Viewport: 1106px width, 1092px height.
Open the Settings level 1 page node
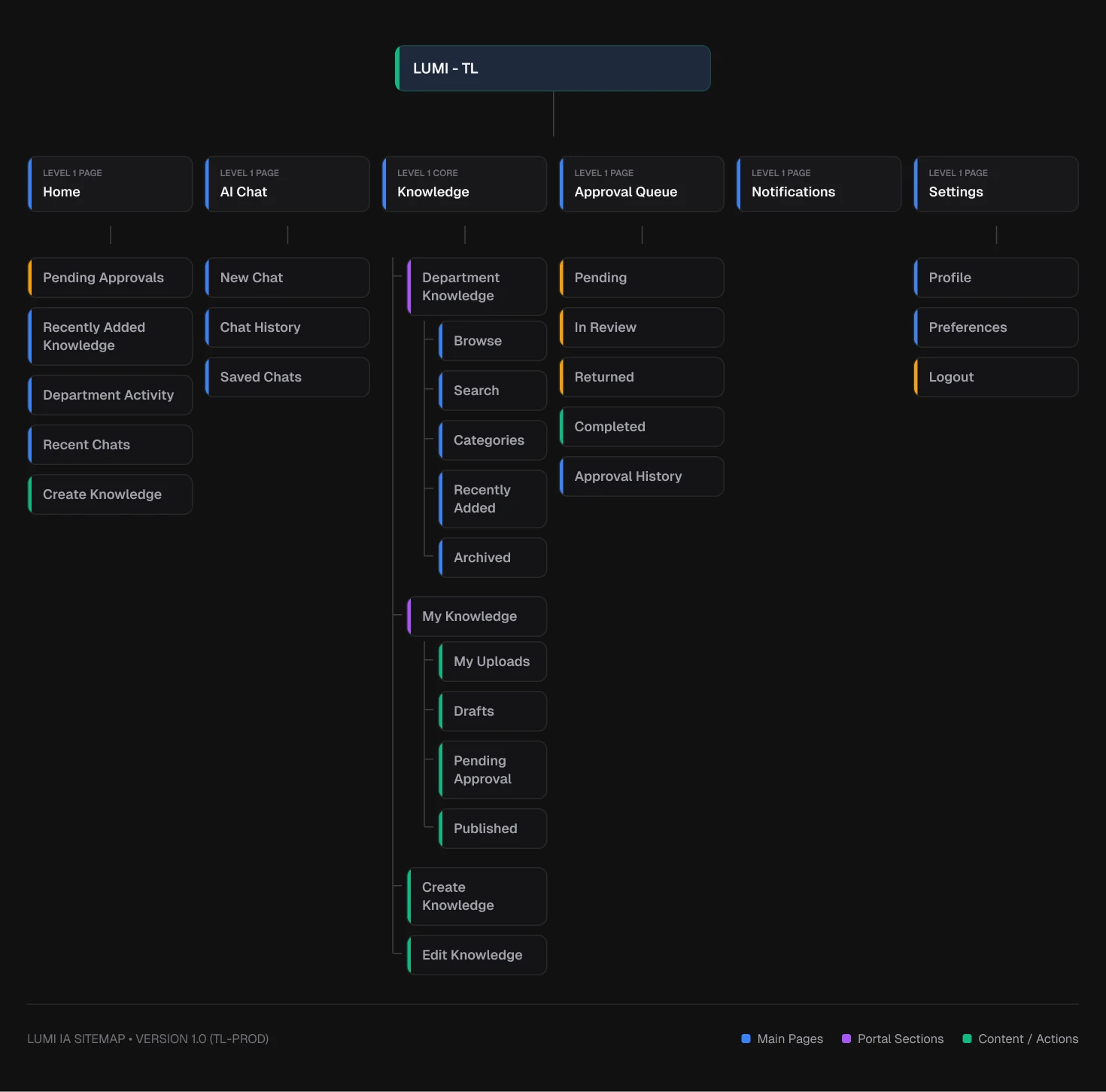pyautogui.click(x=996, y=184)
